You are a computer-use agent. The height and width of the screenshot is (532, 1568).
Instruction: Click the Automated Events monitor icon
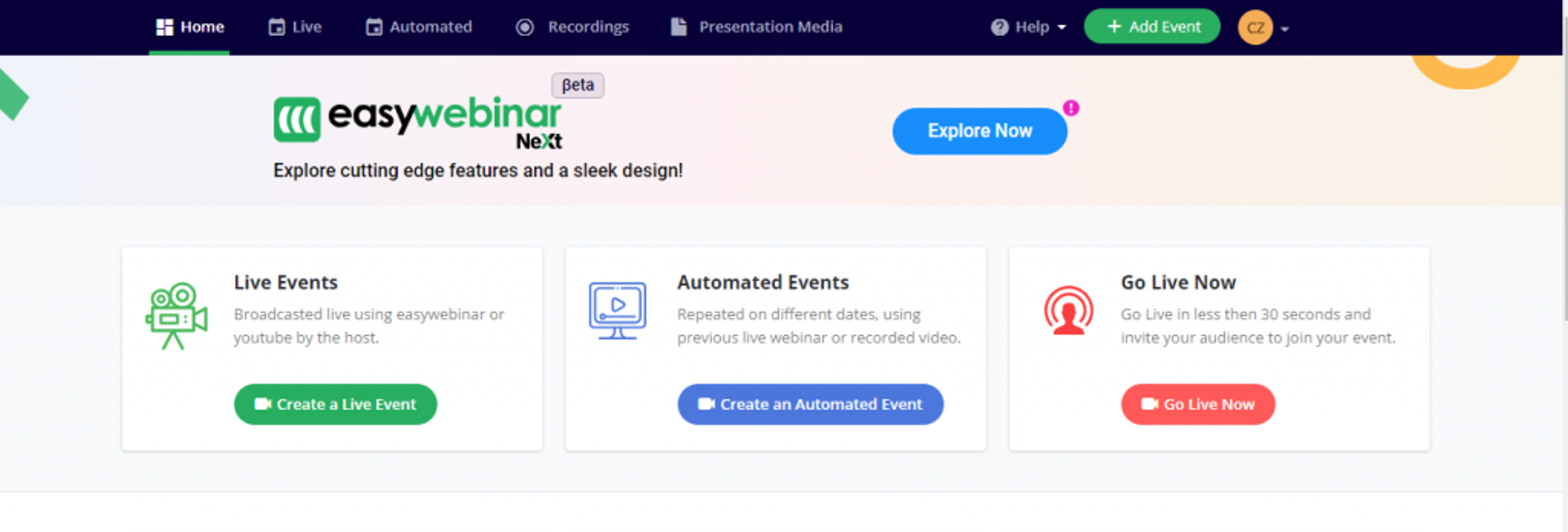pyautogui.click(x=617, y=311)
